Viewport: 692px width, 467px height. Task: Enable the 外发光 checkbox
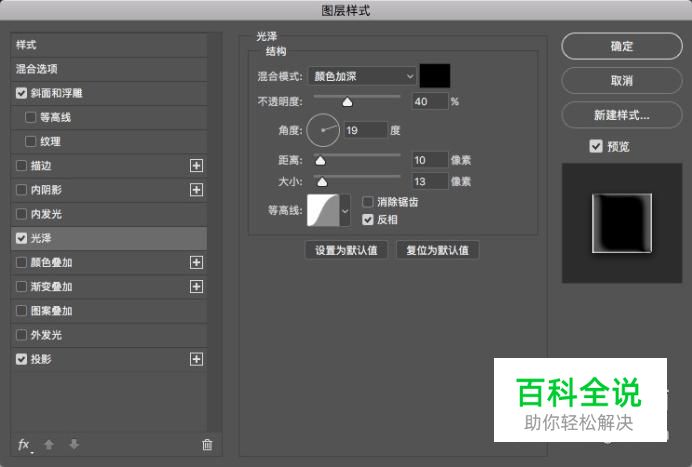(21, 335)
